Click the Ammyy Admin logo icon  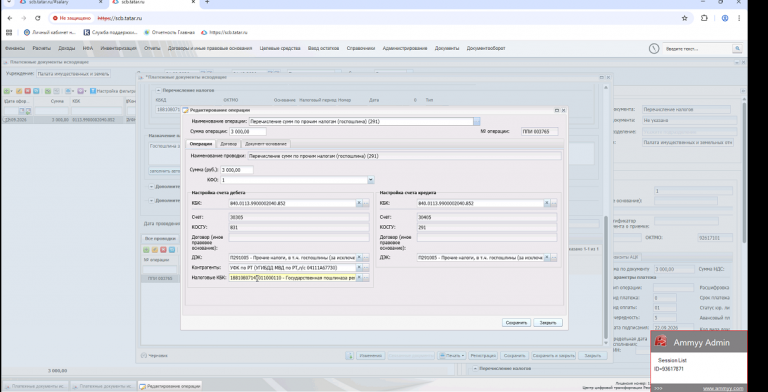[x=661, y=342]
